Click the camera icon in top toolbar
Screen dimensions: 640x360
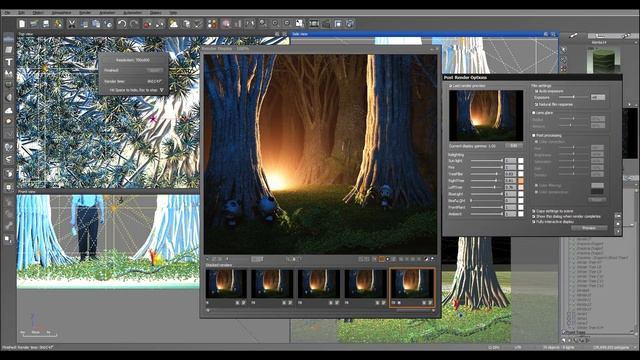click(326, 24)
